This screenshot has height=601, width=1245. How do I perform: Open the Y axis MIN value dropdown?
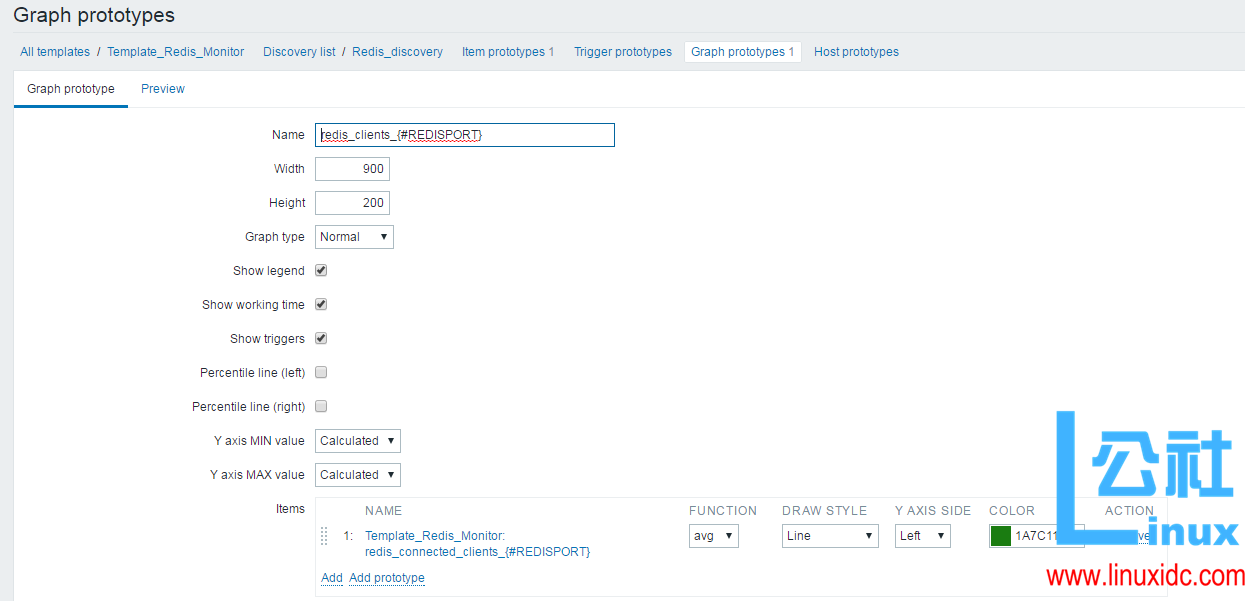pos(357,440)
